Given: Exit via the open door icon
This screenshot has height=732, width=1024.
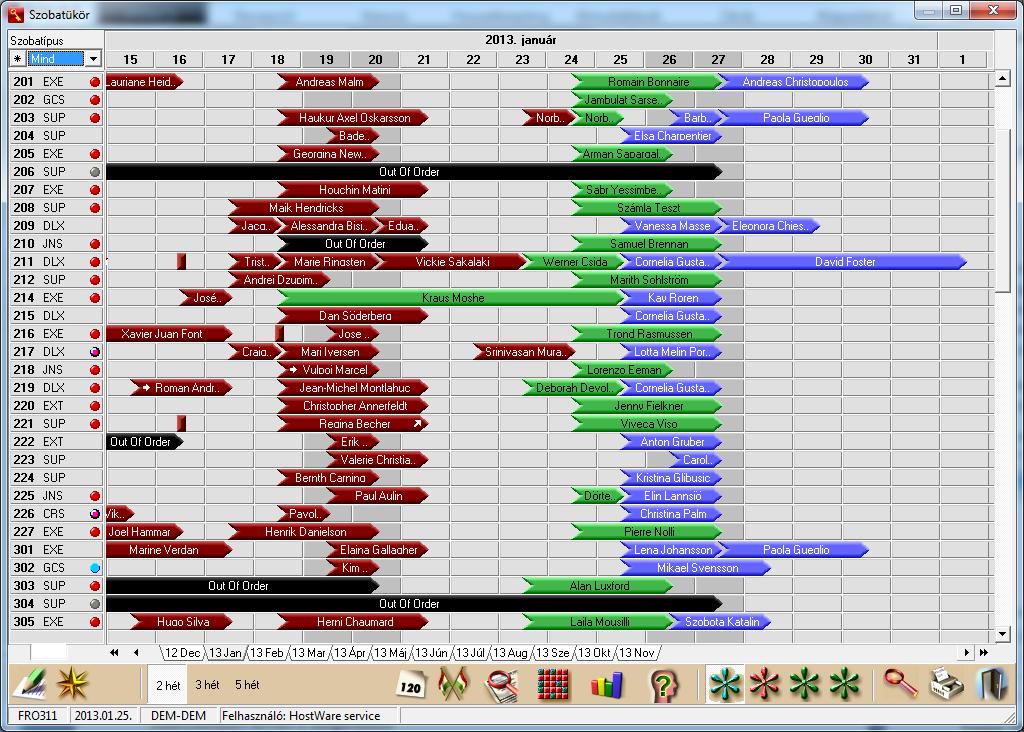Looking at the screenshot, I should [x=993, y=684].
